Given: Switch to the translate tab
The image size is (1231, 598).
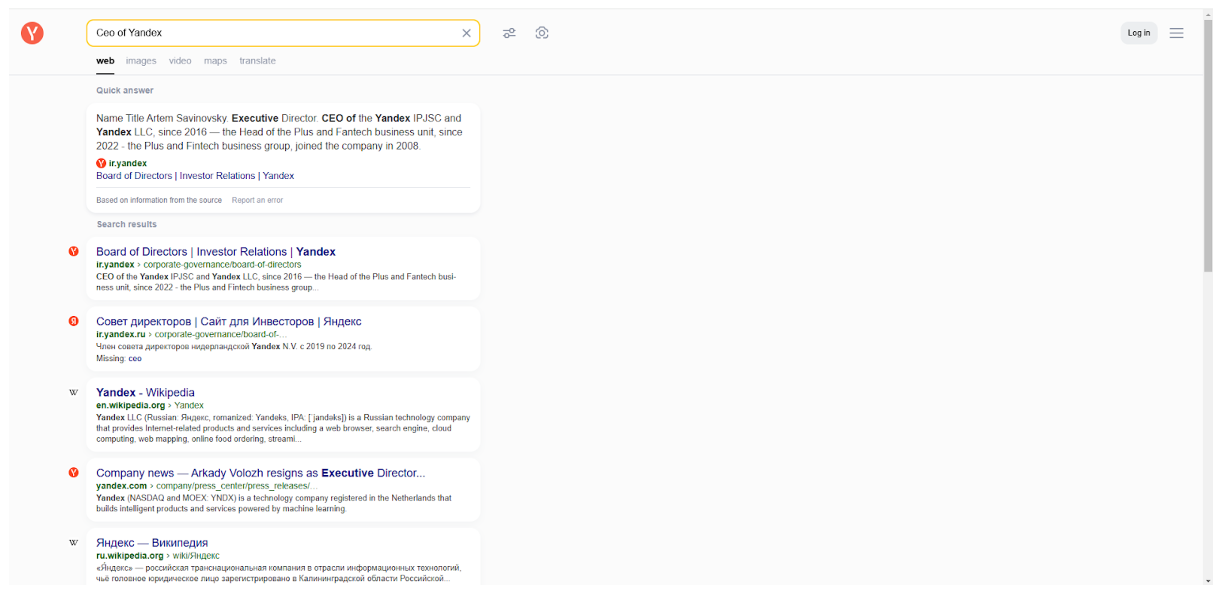Looking at the screenshot, I should point(257,61).
